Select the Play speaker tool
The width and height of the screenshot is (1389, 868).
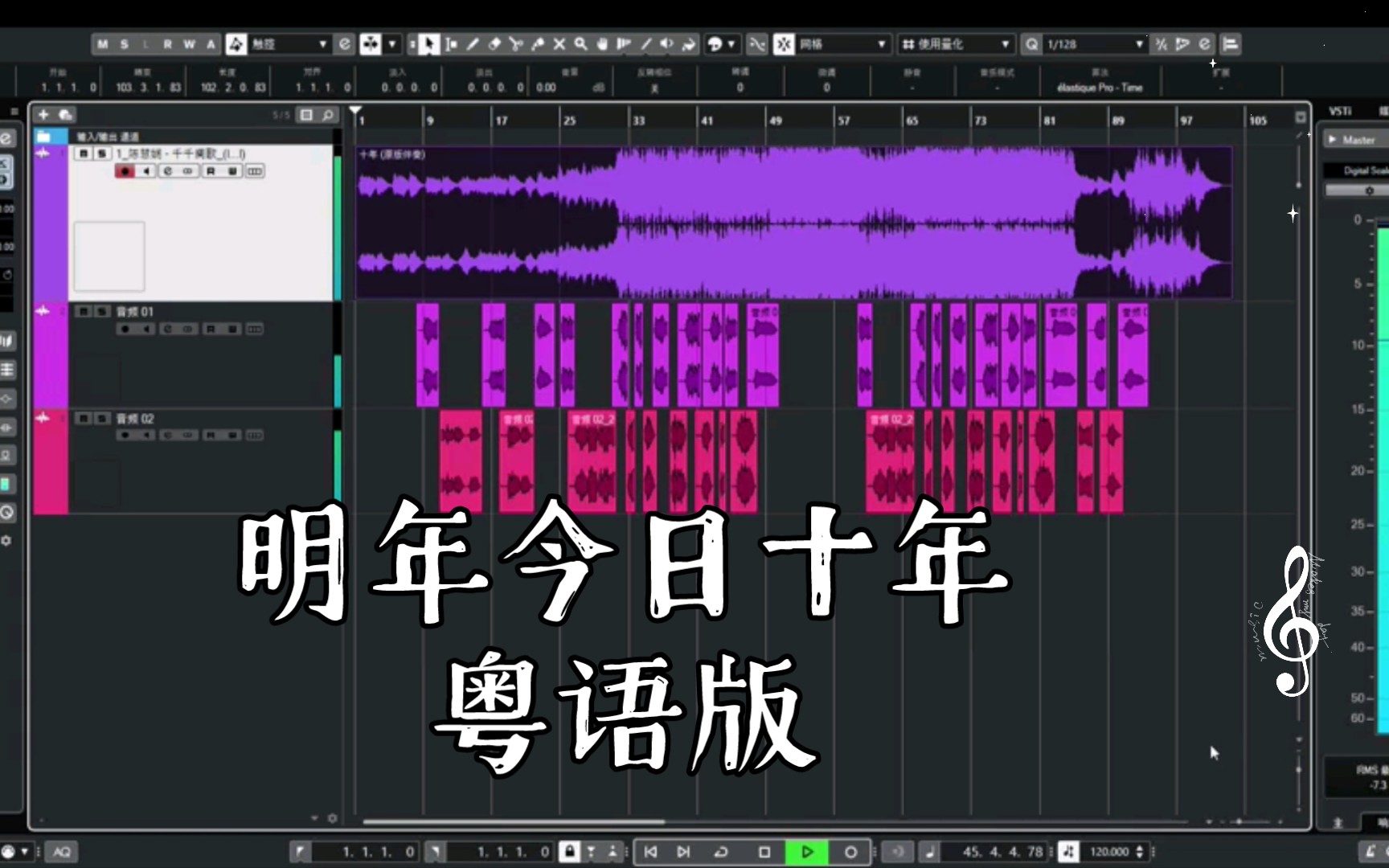(x=666, y=44)
